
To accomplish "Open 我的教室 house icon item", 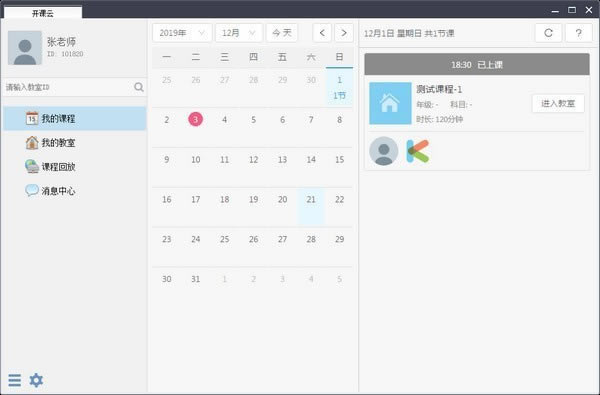I will point(32,143).
